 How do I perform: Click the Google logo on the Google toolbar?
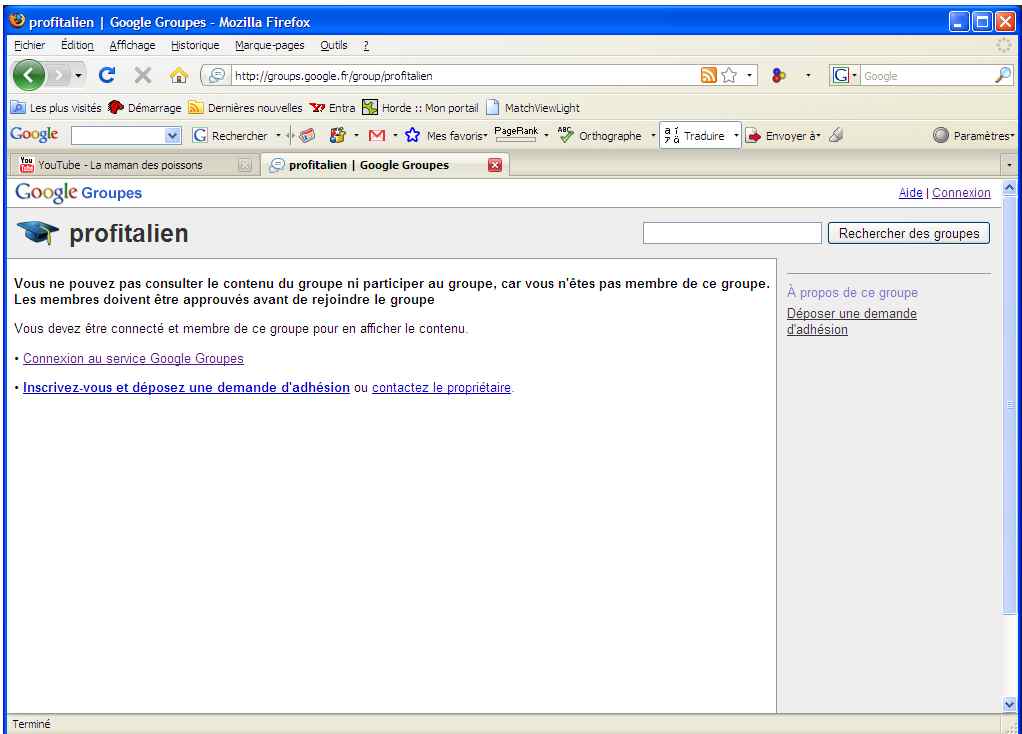(34, 134)
